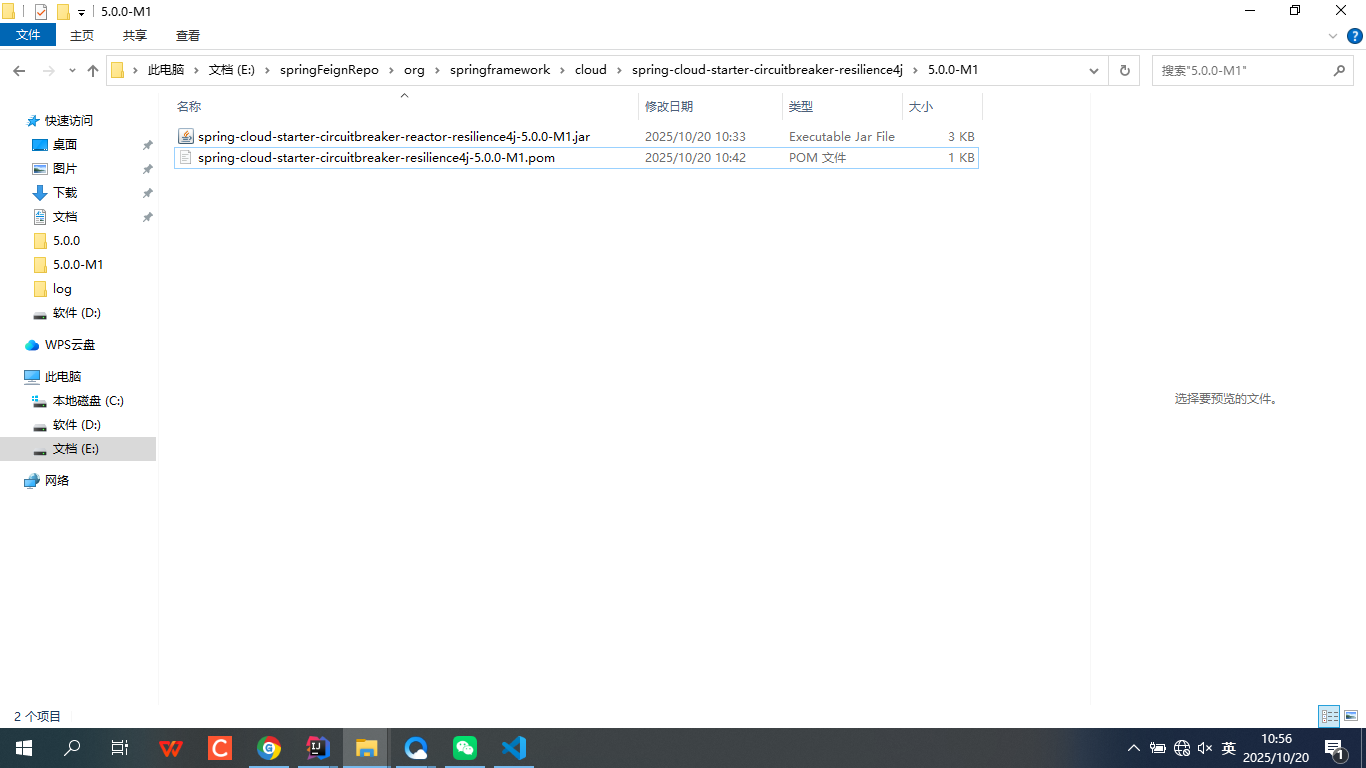This screenshot has width=1366, height=768.
Task: Open 图片 in quick access
Action: pos(65,168)
